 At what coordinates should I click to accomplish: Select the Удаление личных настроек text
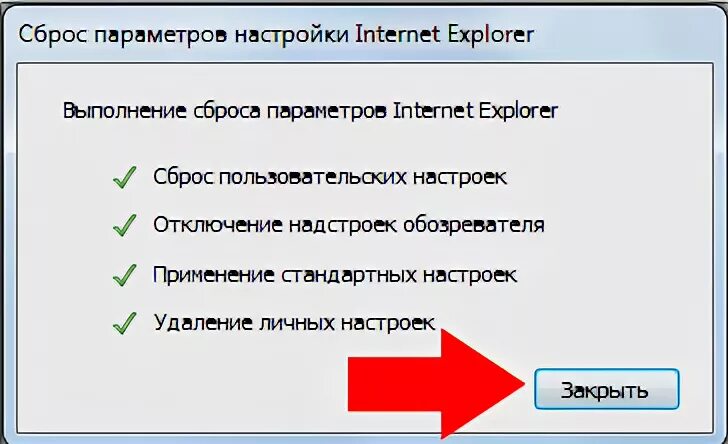click(x=294, y=323)
